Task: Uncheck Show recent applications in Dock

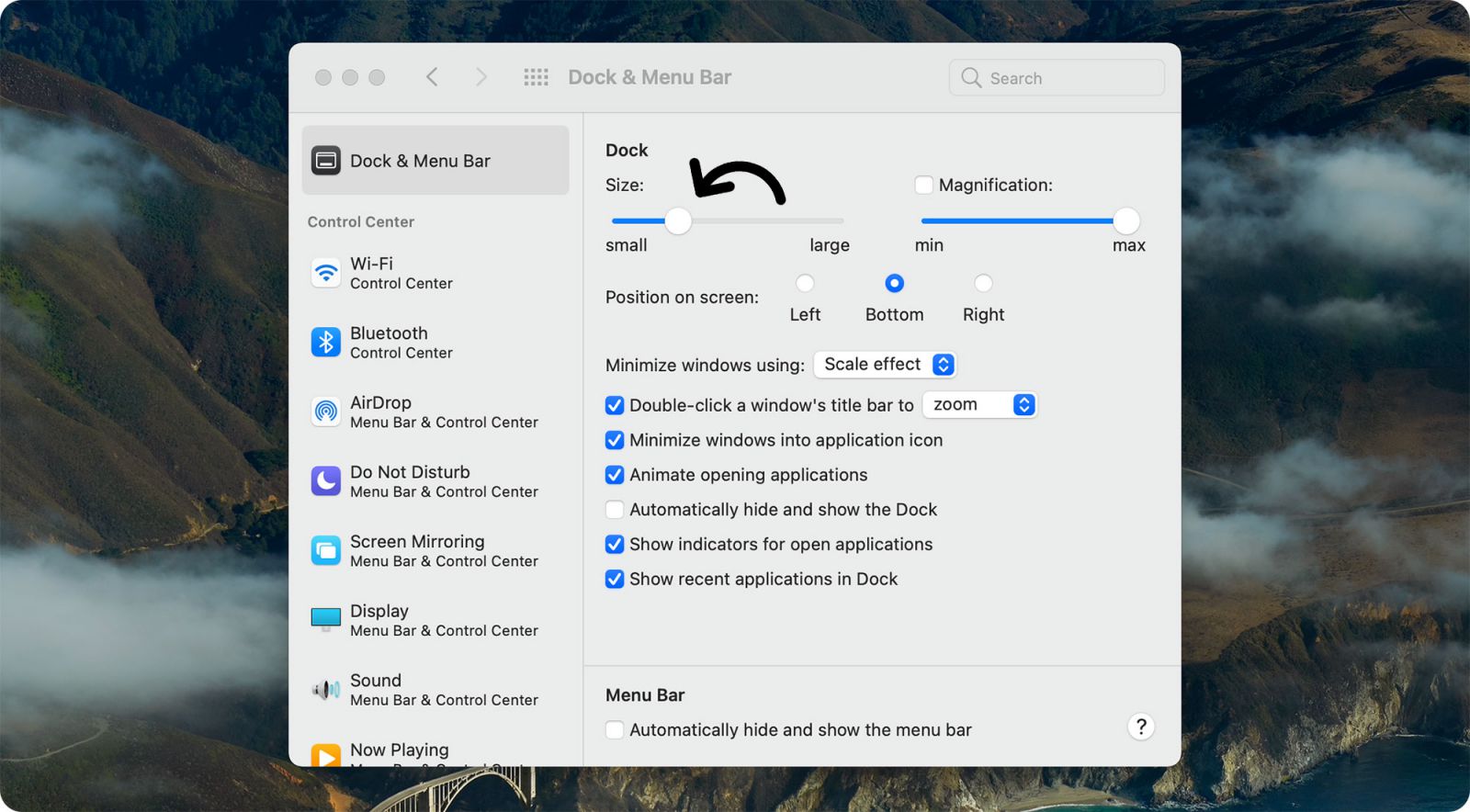Action: point(615,580)
